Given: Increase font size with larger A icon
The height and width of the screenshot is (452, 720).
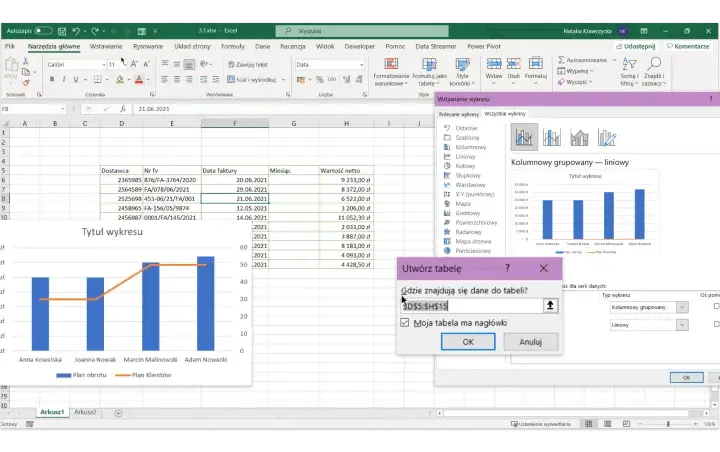Looking at the screenshot, I should 134,64.
